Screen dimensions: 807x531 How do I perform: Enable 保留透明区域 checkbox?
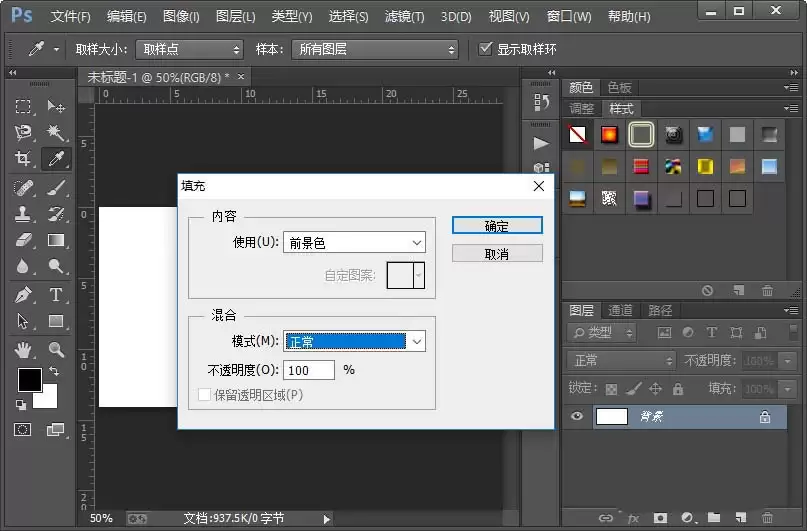coord(204,395)
